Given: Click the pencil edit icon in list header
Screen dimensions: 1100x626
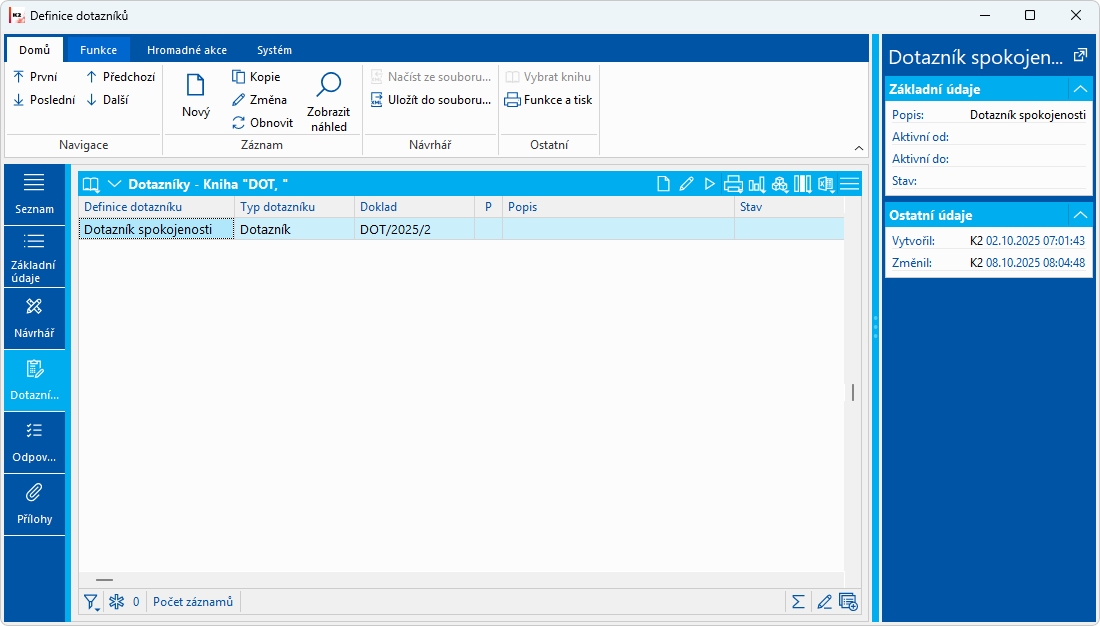Looking at the screenshot, I should [686, 184].
